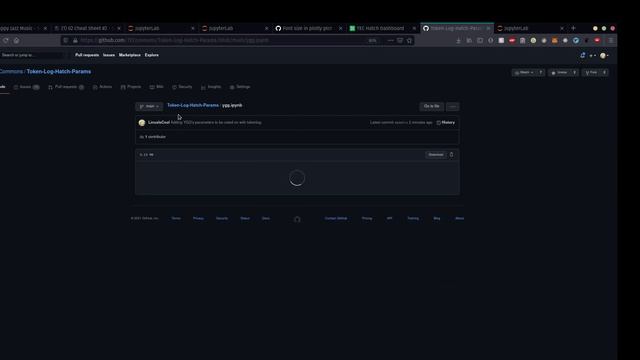Star the repository

[x=559, y=72]
